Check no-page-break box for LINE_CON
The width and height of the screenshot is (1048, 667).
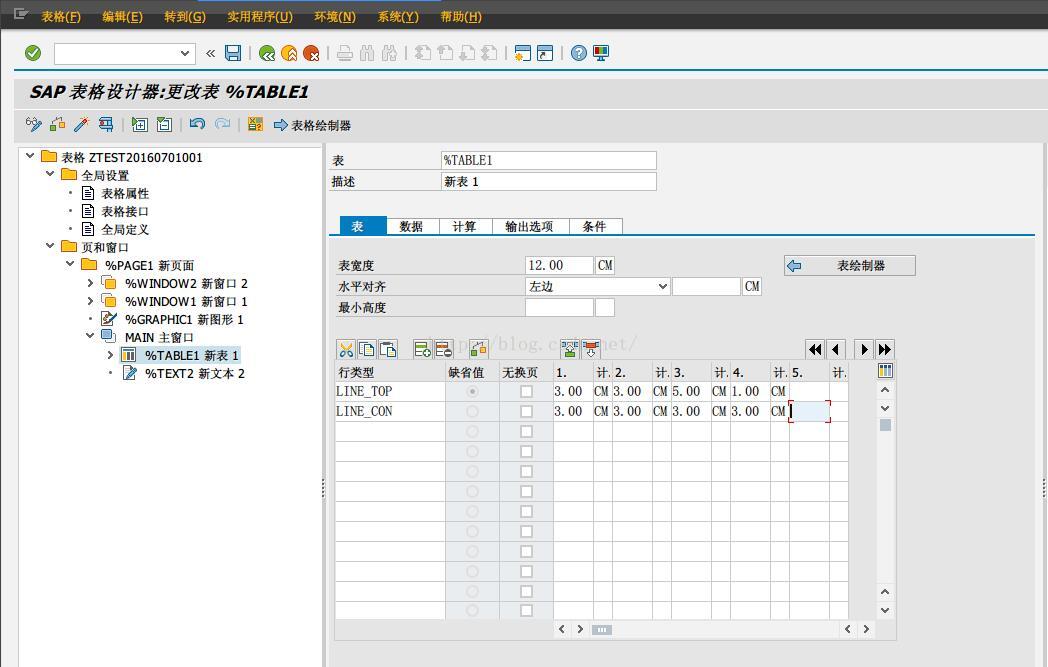point(527,412)
